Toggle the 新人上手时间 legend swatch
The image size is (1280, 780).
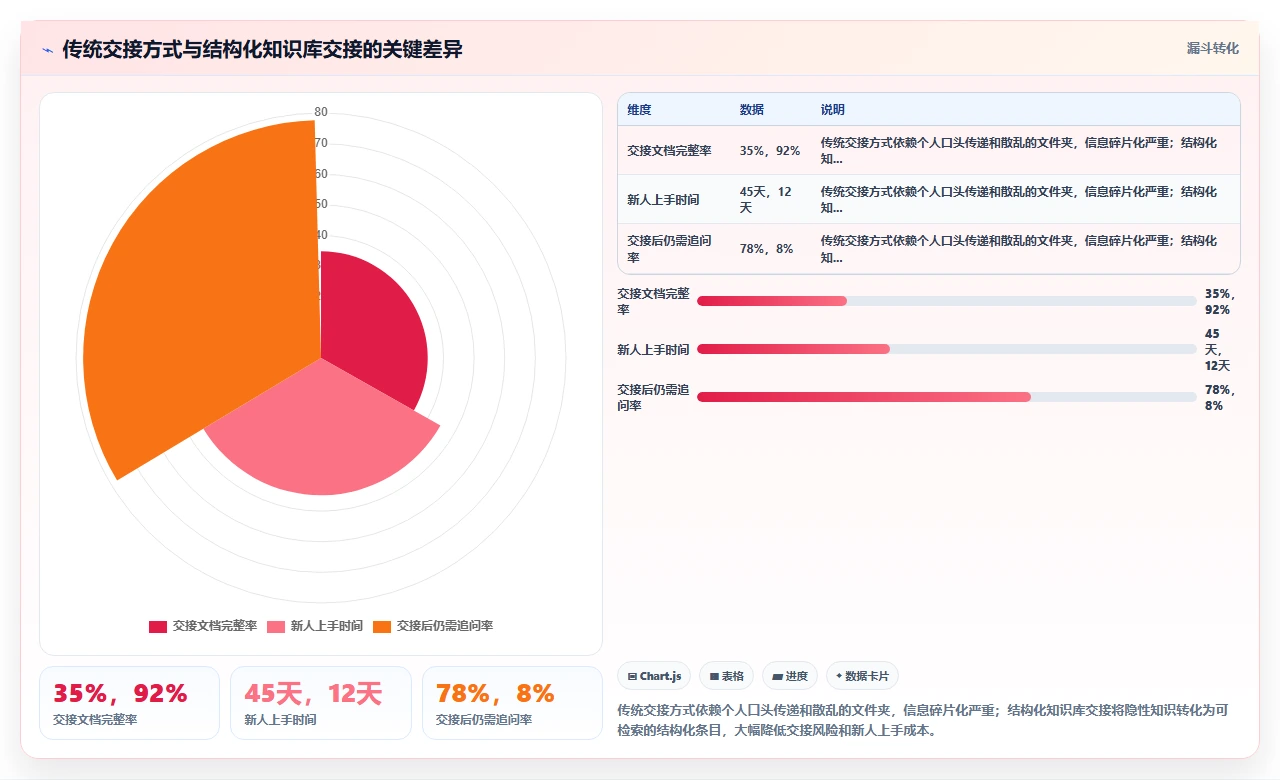(276, 626)
